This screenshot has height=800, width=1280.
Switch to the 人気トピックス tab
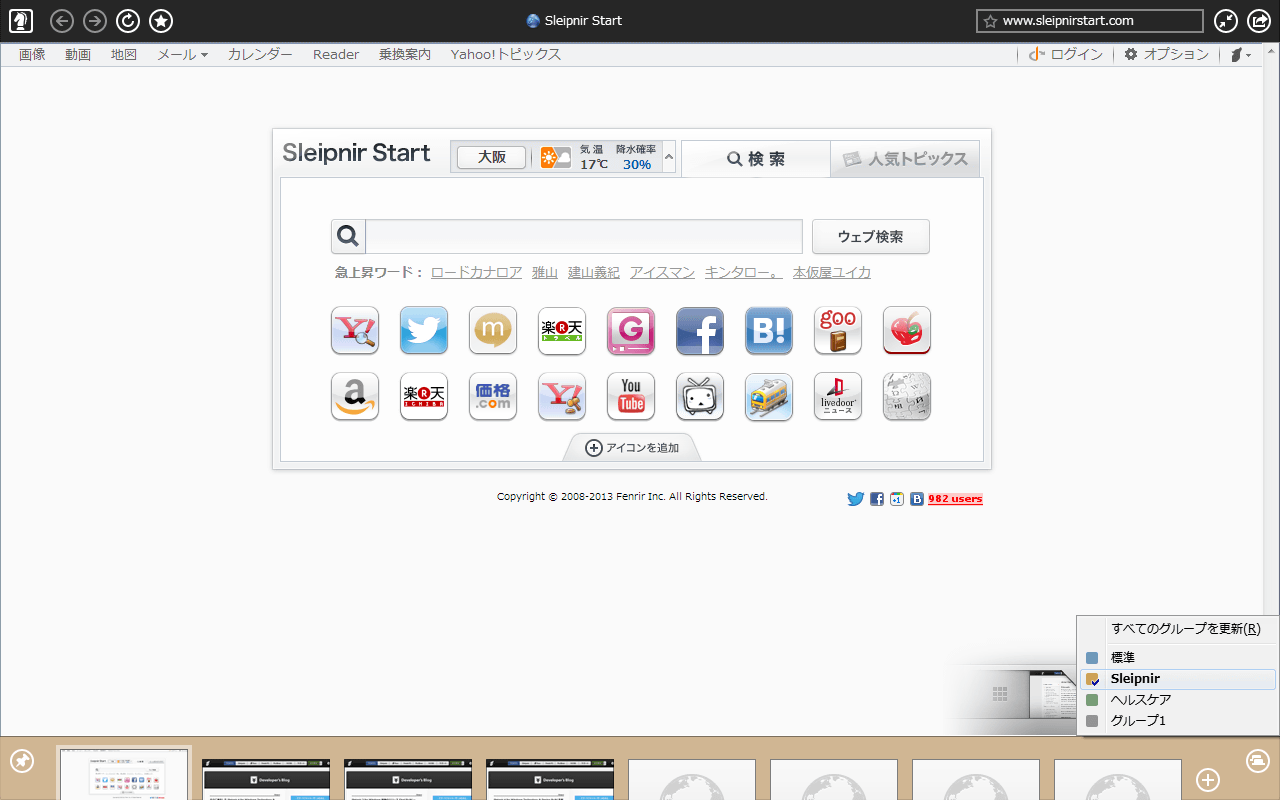(905, 159)
